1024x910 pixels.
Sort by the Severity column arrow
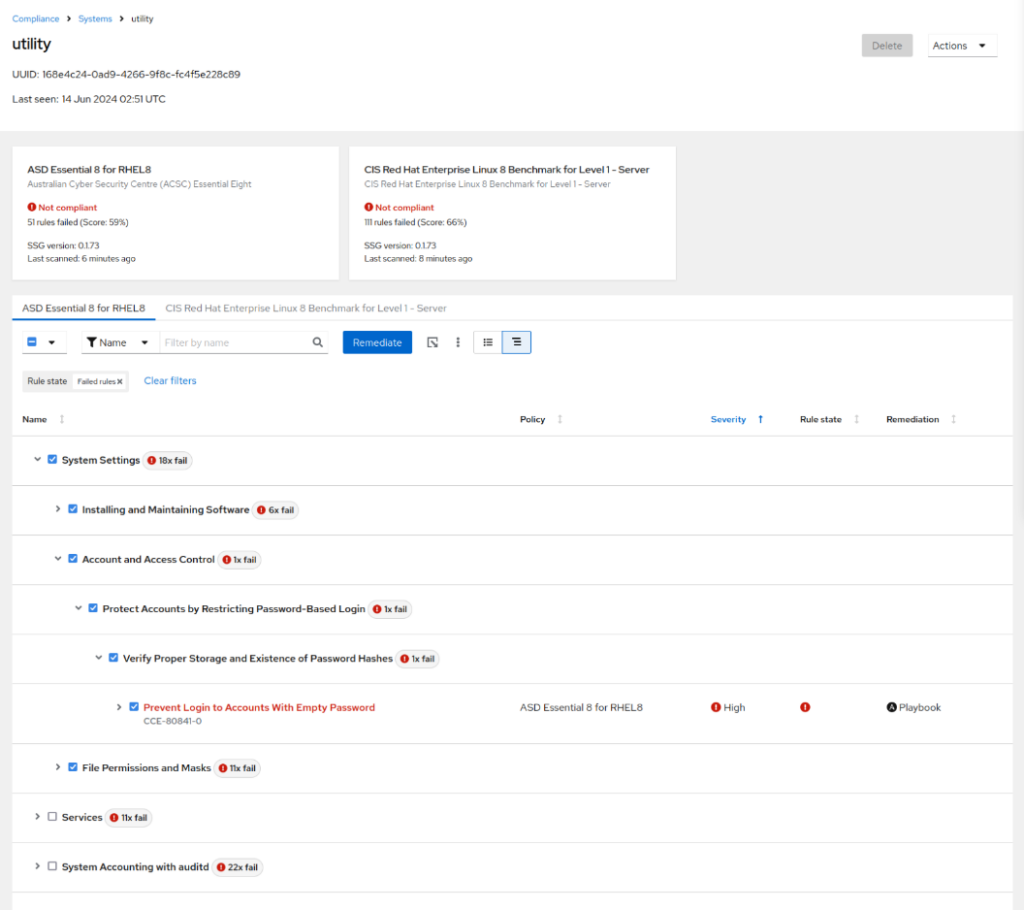(760, 419)
